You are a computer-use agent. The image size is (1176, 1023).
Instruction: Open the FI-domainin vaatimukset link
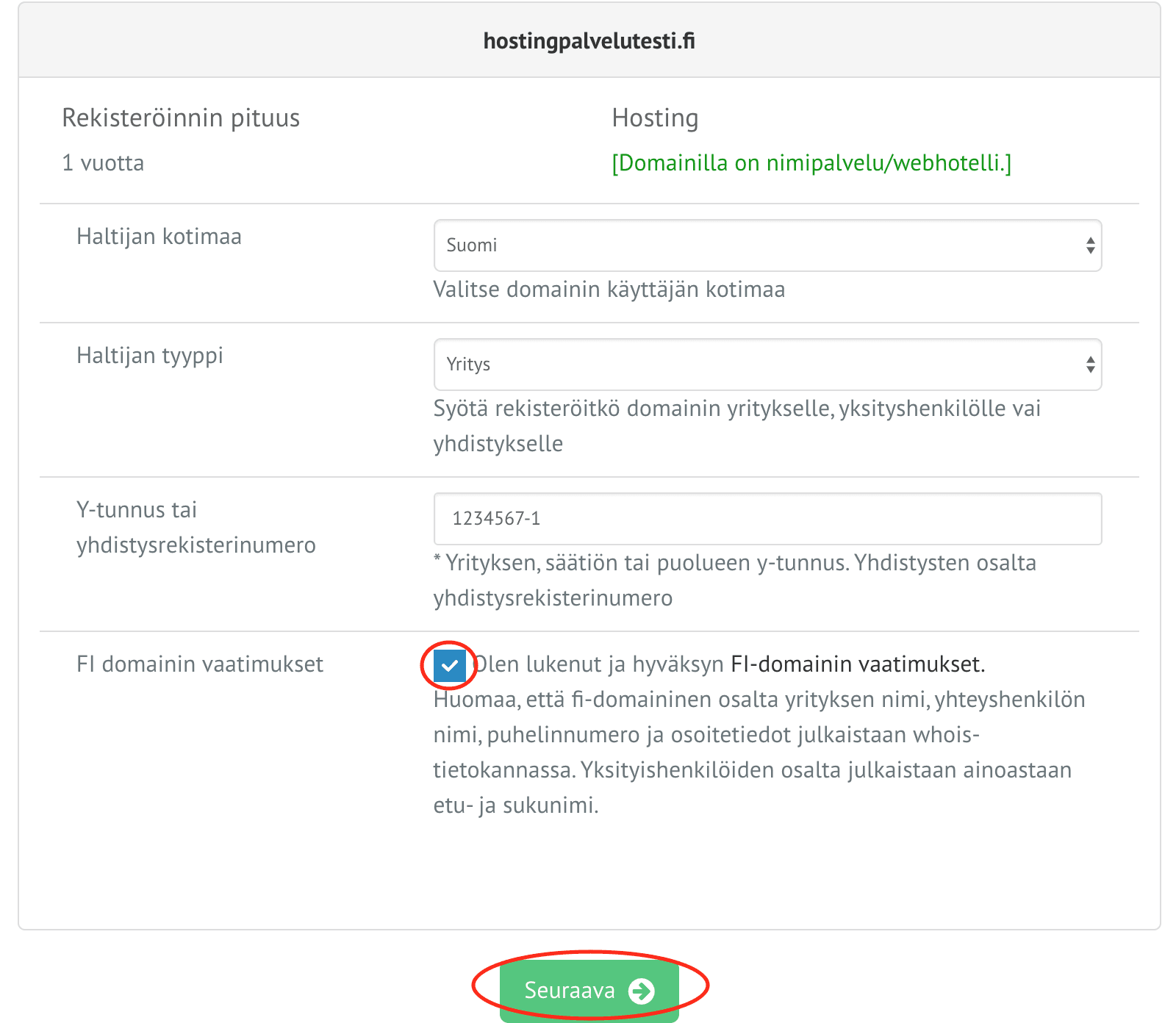click(857, 664)
